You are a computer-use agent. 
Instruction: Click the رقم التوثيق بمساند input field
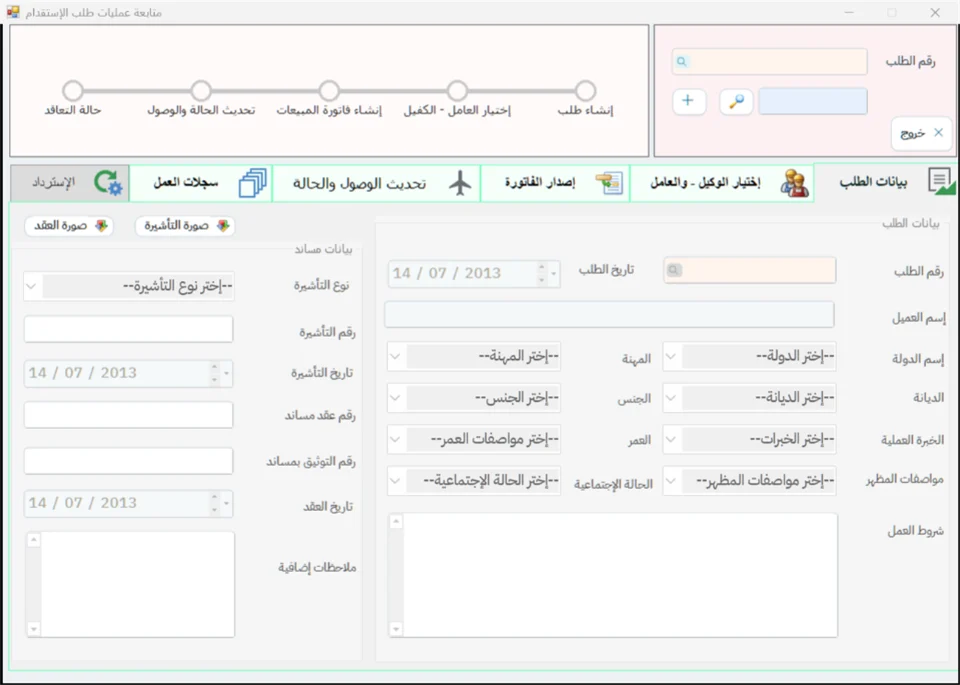(x=129, y=460)
